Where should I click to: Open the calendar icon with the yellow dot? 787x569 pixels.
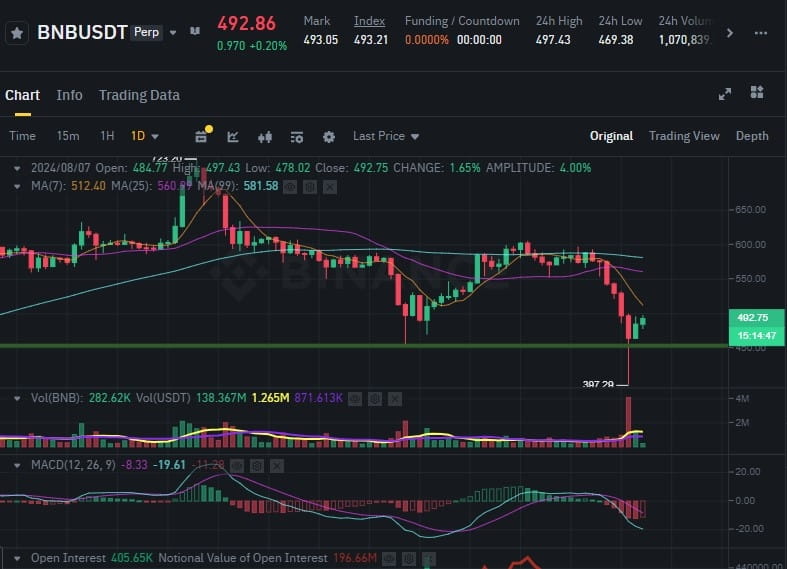click(x=202, y=135)
